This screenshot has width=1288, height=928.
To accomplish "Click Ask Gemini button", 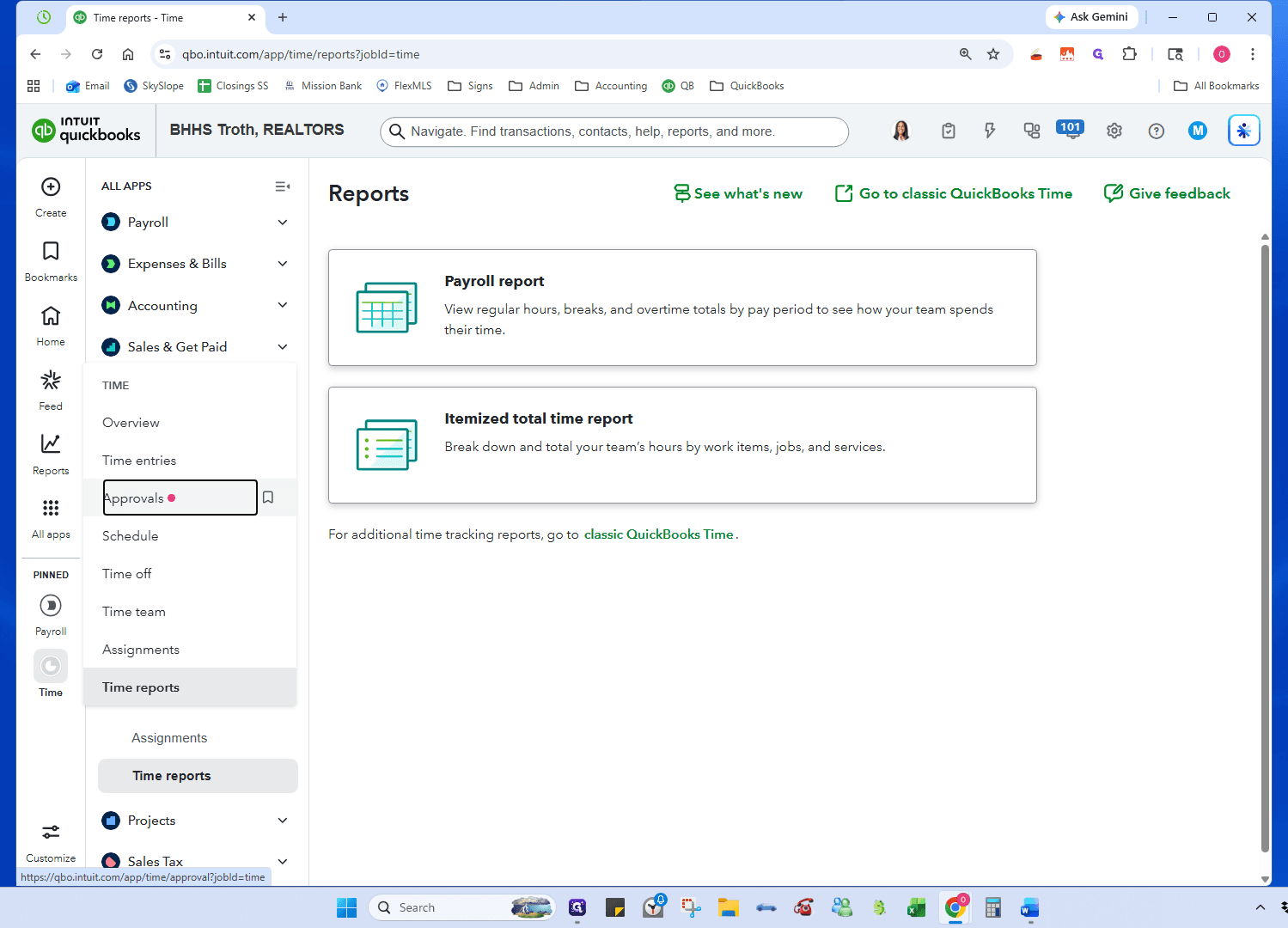I will [x=1091, y=17].
